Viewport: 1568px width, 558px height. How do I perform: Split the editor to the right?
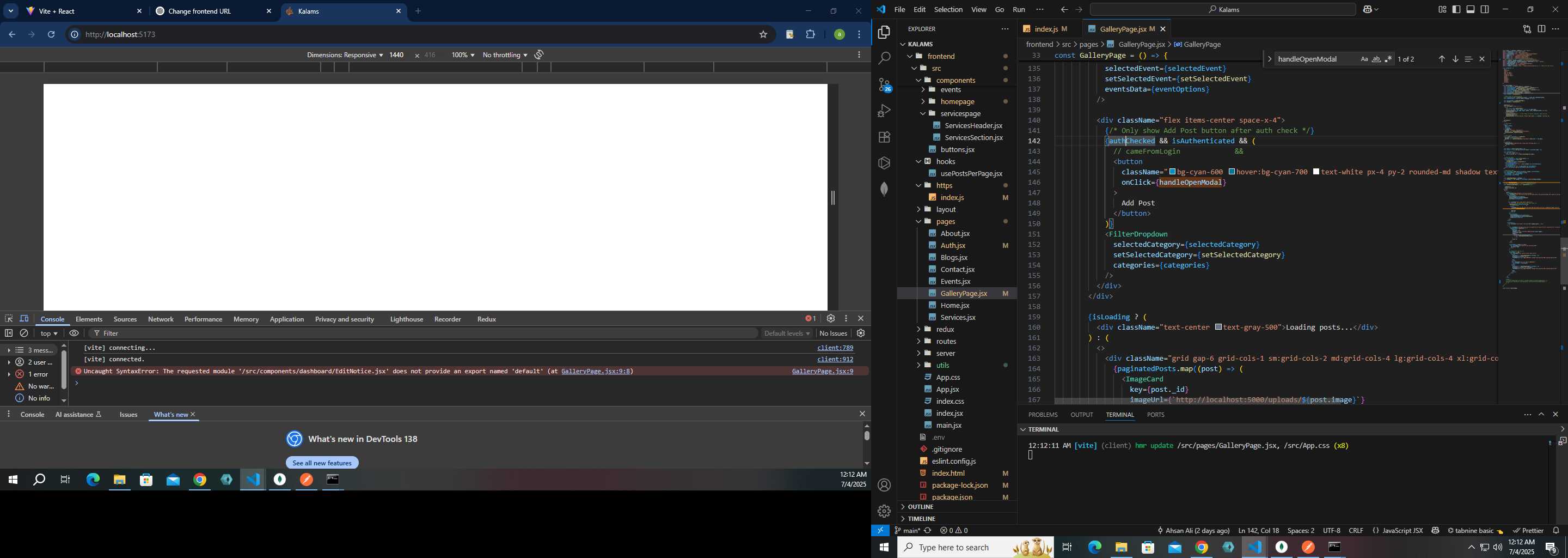tap(1541, 29)
